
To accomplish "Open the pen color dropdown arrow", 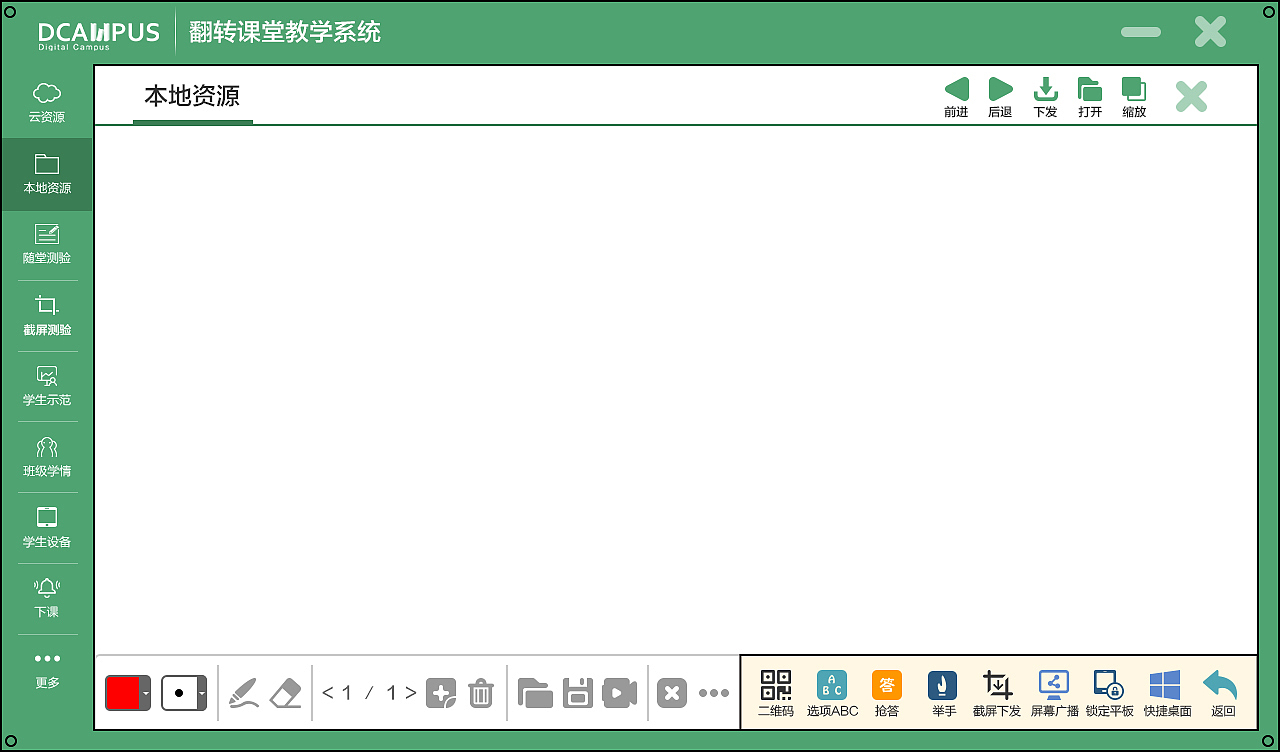I will [x=146, y=692].
